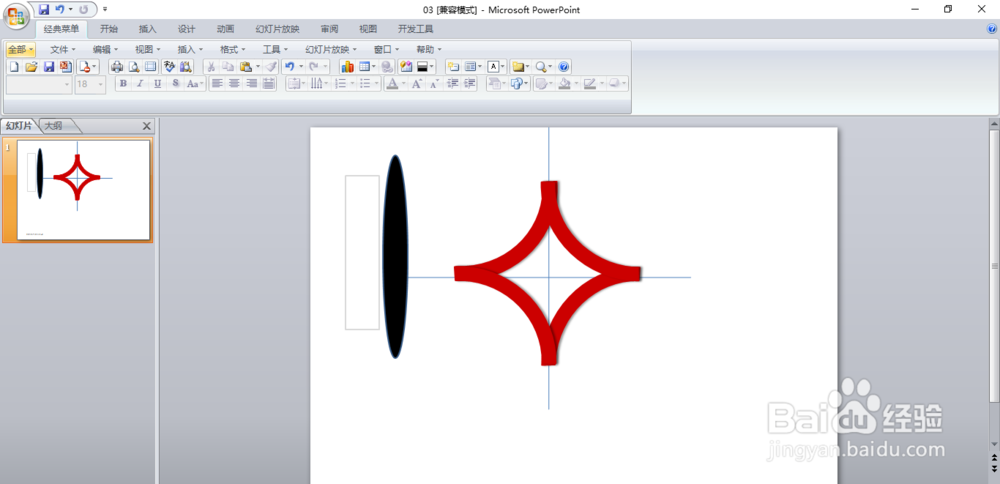Click the increase indent icon

(x=470, y=84)
